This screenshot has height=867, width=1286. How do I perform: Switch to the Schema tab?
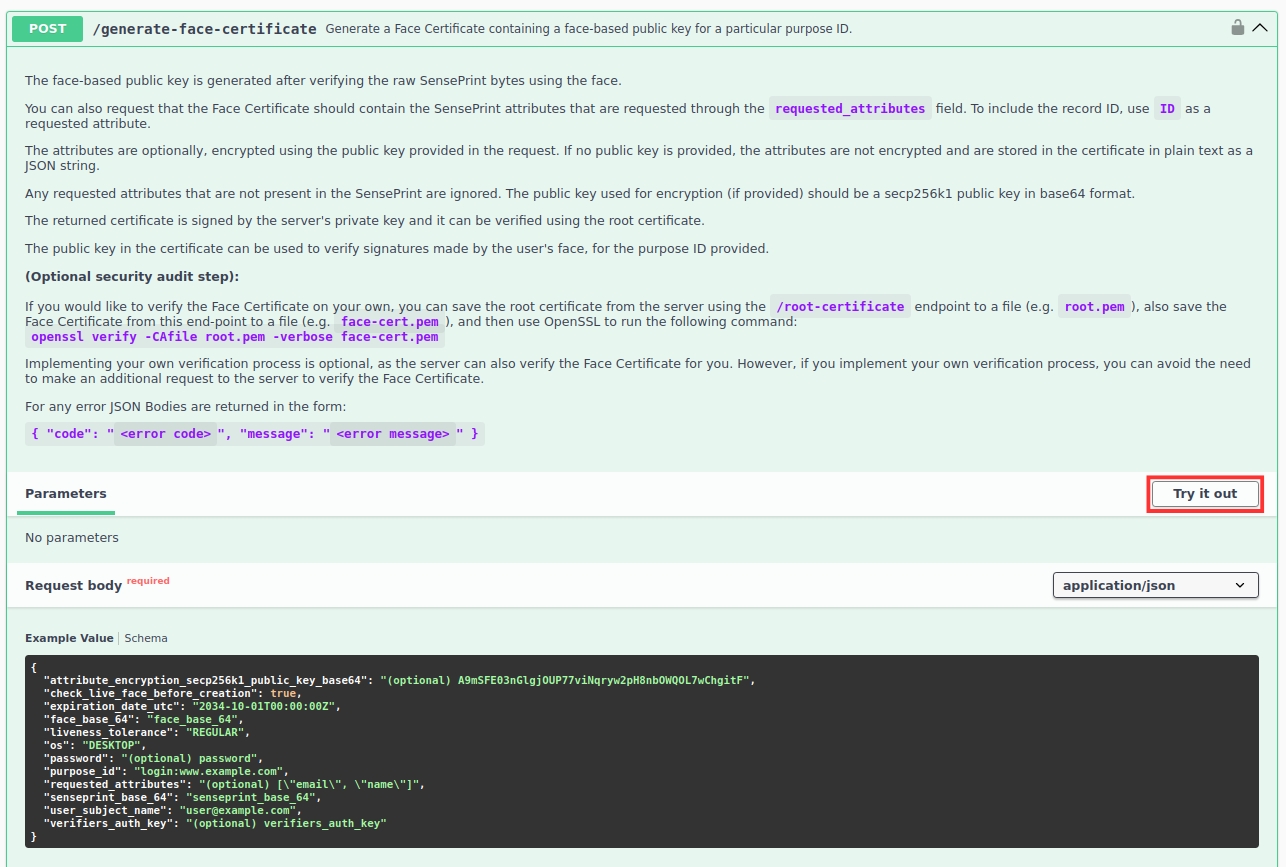[x=146, y=638]
